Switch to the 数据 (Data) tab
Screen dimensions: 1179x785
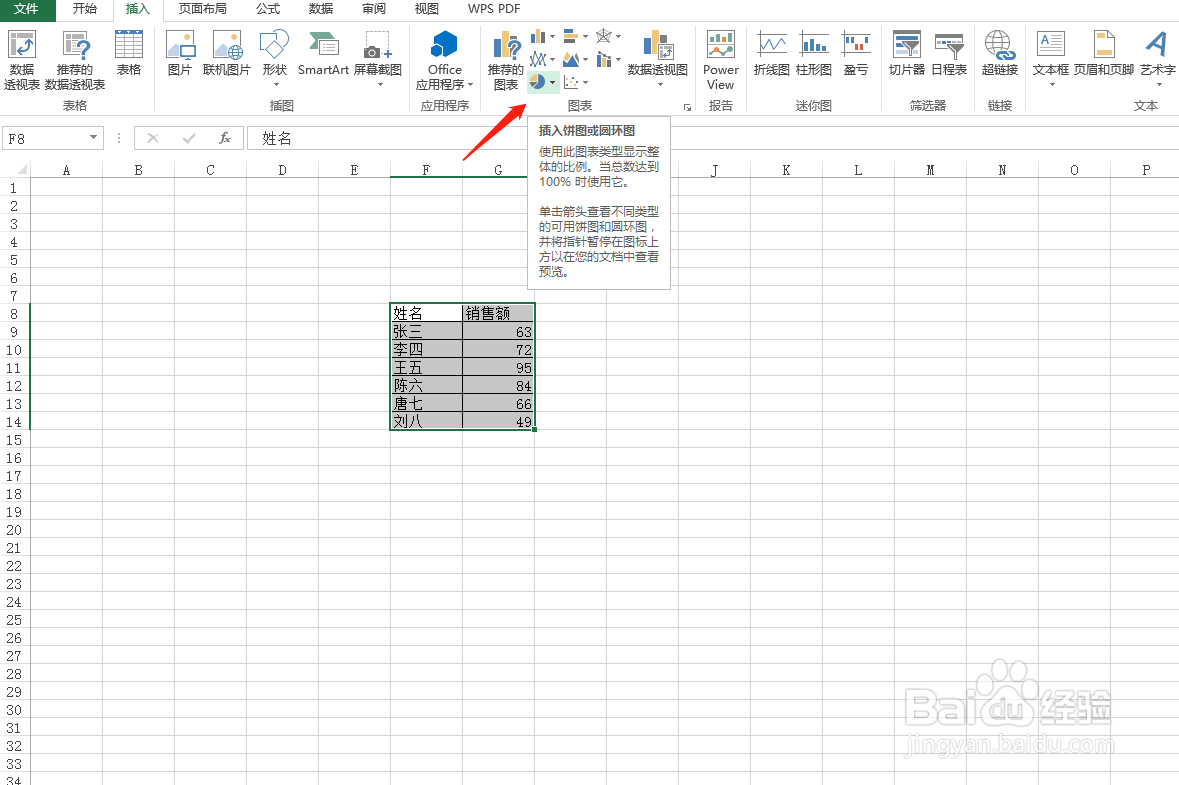pyautogui.click(x=321, y=9)
